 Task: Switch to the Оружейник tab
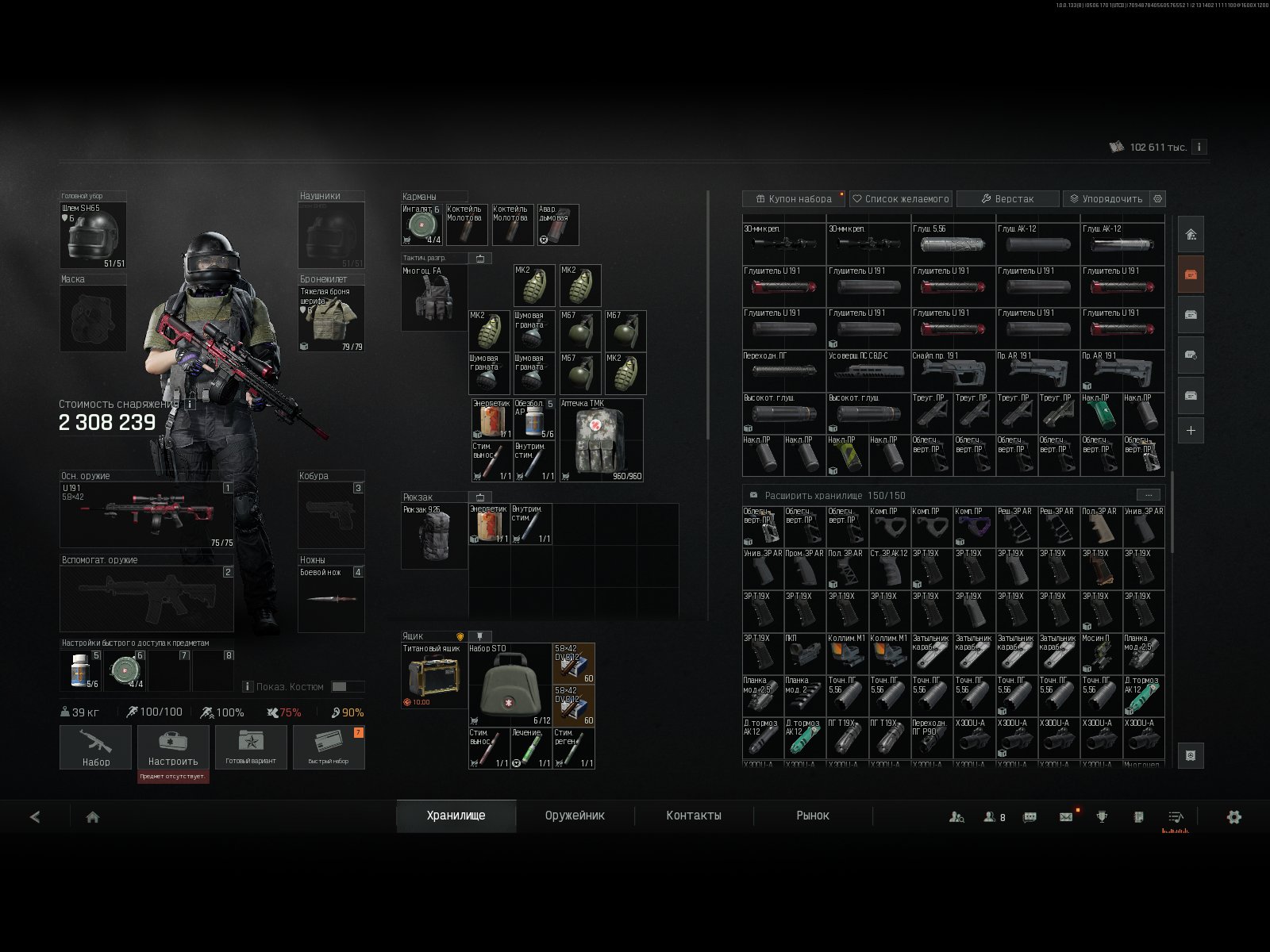click(575, 816)
